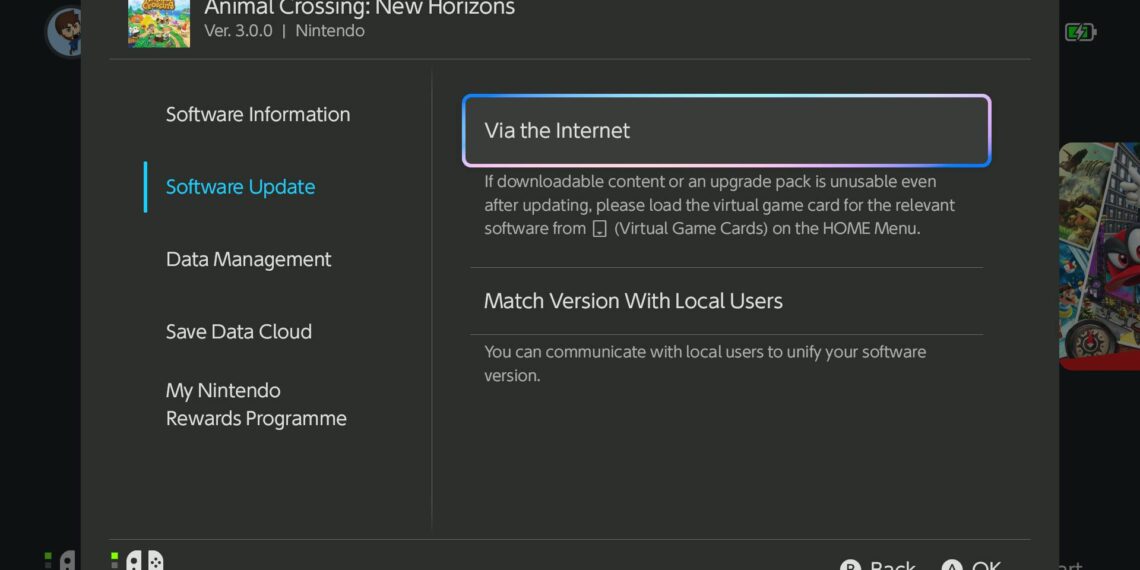Click the Super Mario Odyssey game tile
The image size is (1140, 570).
click(x=1099, y=255)
